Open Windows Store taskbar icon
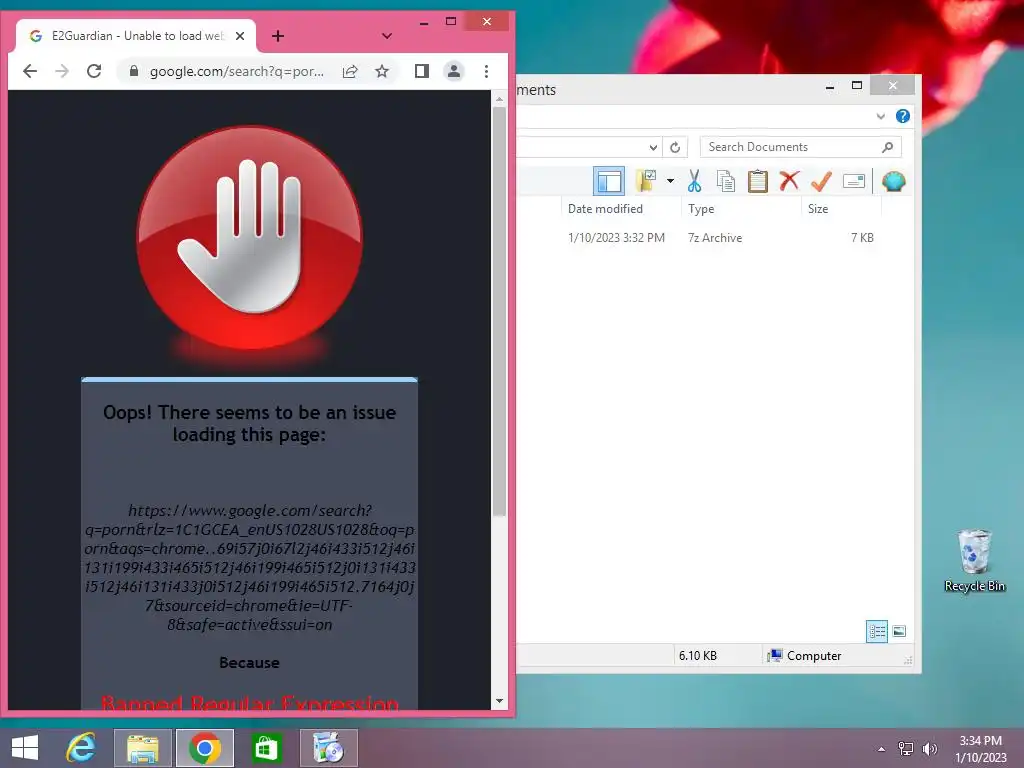 pyautogui.click(x=266, y=748)
